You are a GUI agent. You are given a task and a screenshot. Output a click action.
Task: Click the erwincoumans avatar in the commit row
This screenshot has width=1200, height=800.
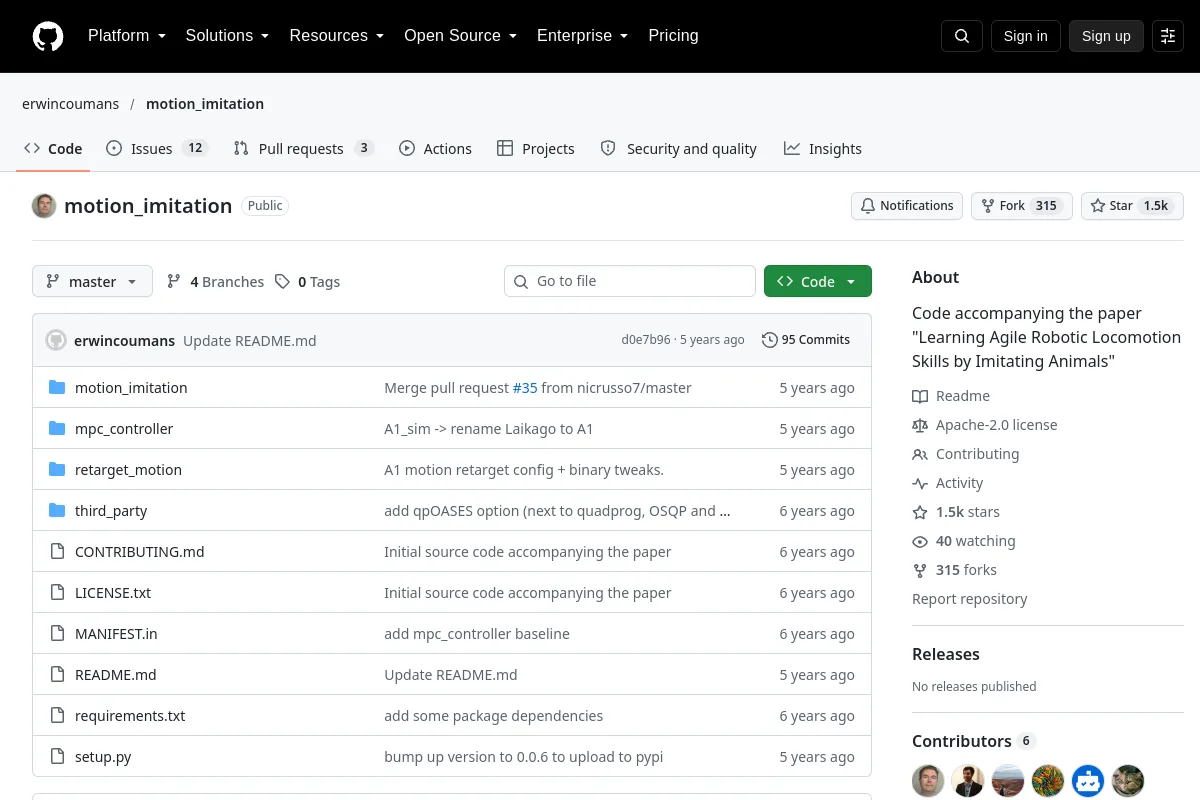(56, 340)
